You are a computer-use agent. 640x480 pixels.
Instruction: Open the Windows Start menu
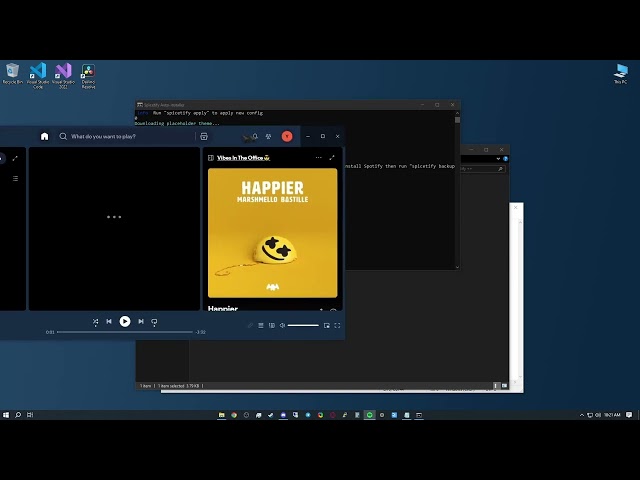tap(6, 415)
